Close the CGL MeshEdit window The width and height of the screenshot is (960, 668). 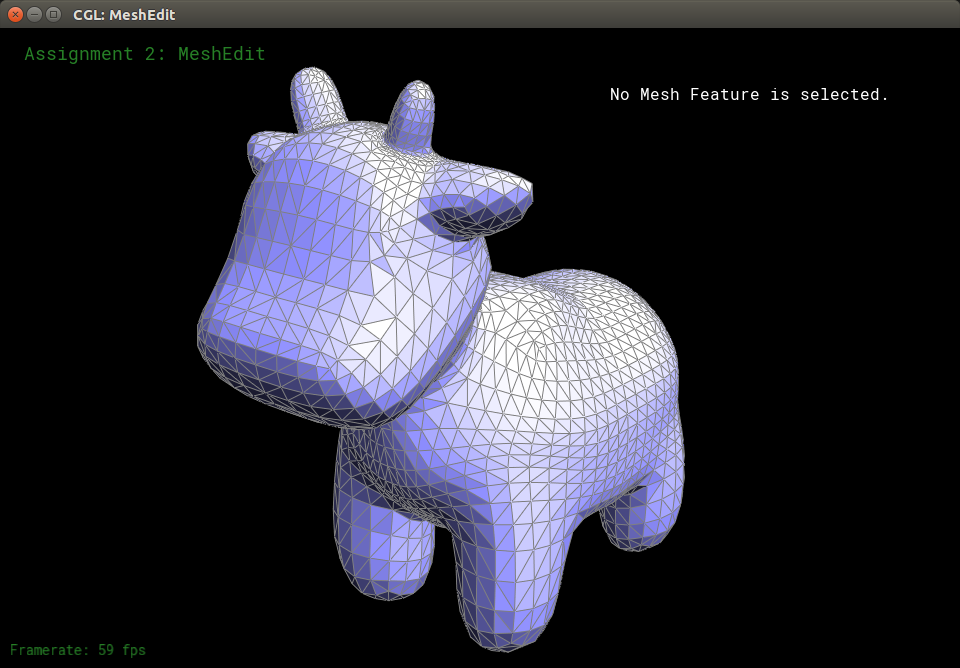click(x=15, y=14)
